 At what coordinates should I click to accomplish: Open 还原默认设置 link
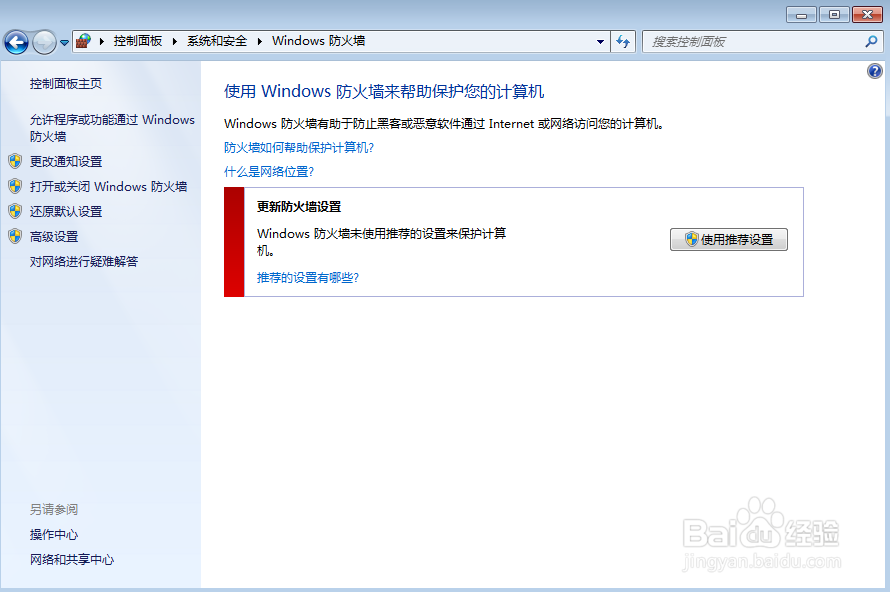pos(66,212)
